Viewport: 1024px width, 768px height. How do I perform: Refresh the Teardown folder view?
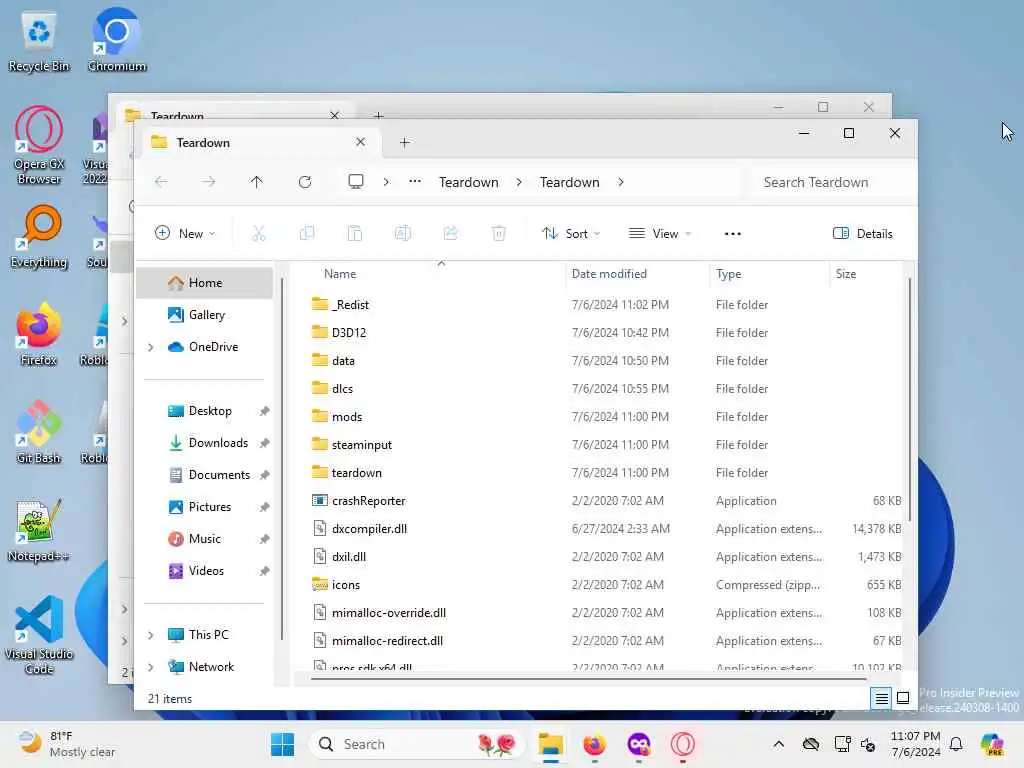point(305,182)
